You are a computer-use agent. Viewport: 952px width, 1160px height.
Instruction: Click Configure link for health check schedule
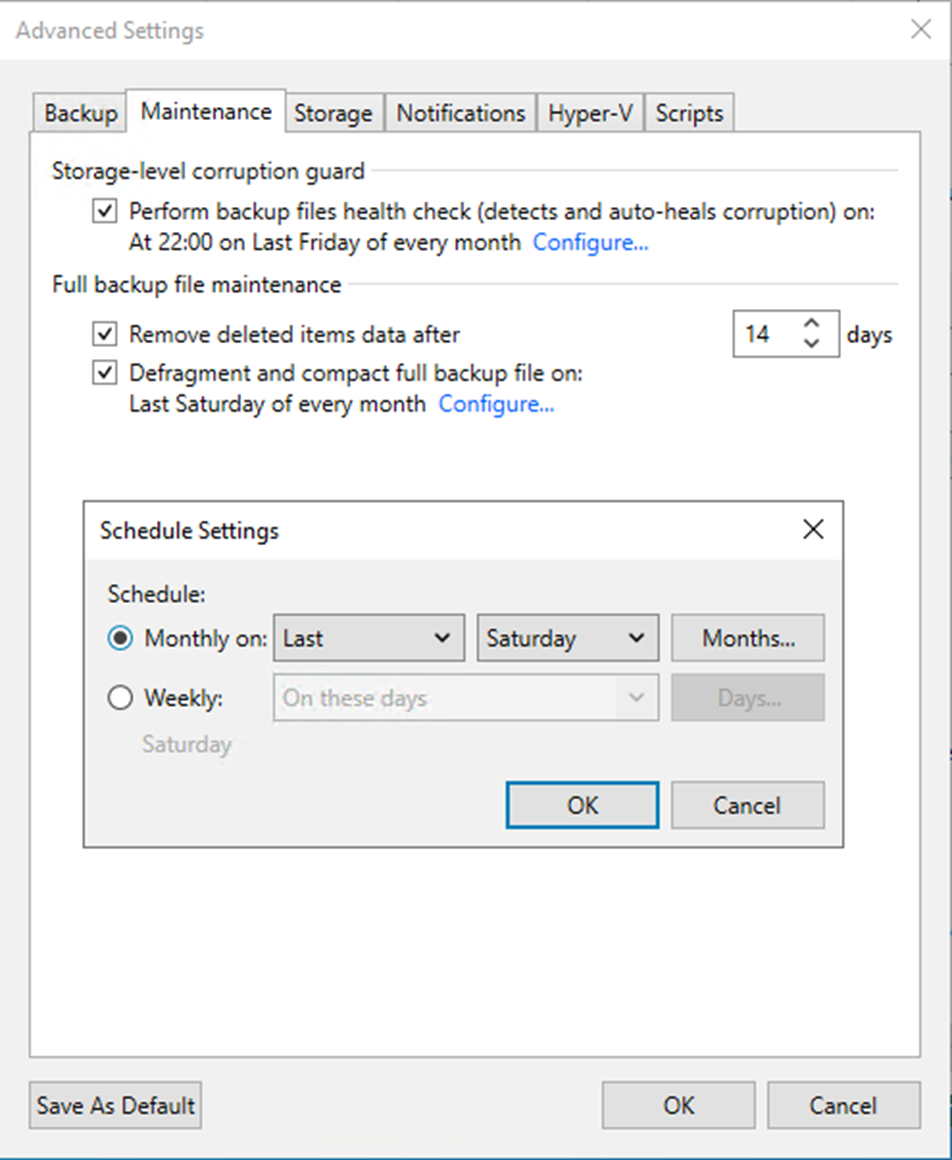590,243
